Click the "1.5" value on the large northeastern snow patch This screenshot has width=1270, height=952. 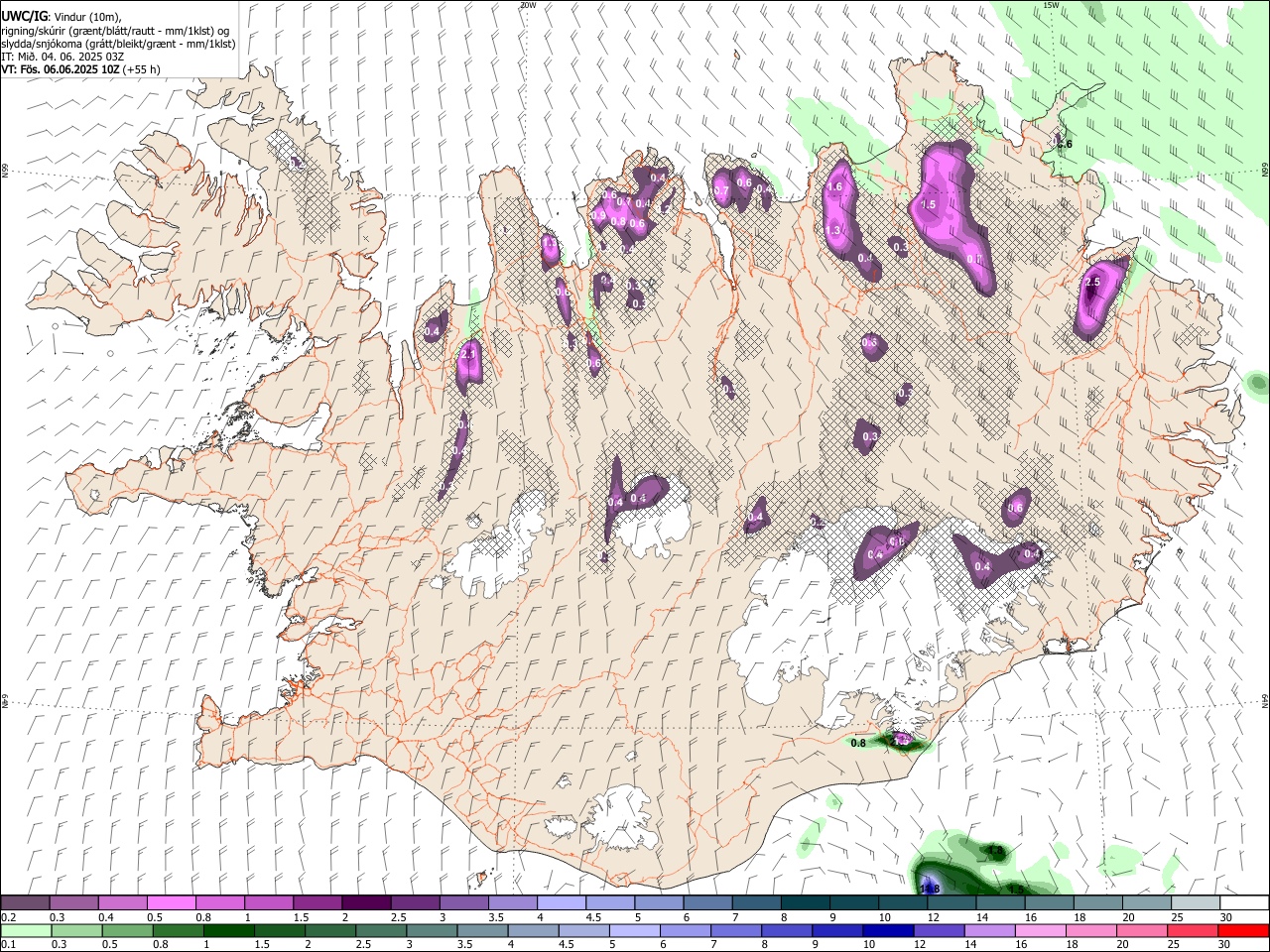coord(929,204)
